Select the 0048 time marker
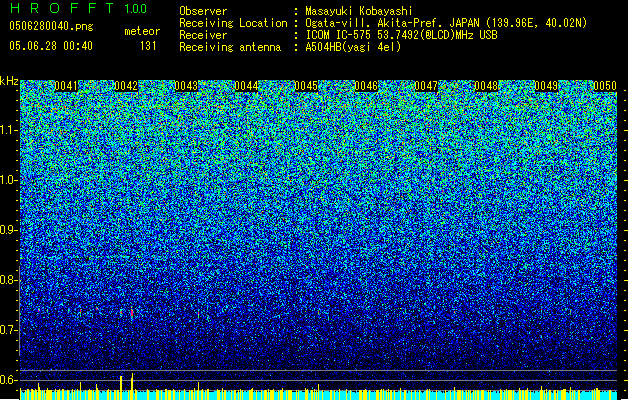The height and width of the screenshot is (400, 629). pos(486,86)
